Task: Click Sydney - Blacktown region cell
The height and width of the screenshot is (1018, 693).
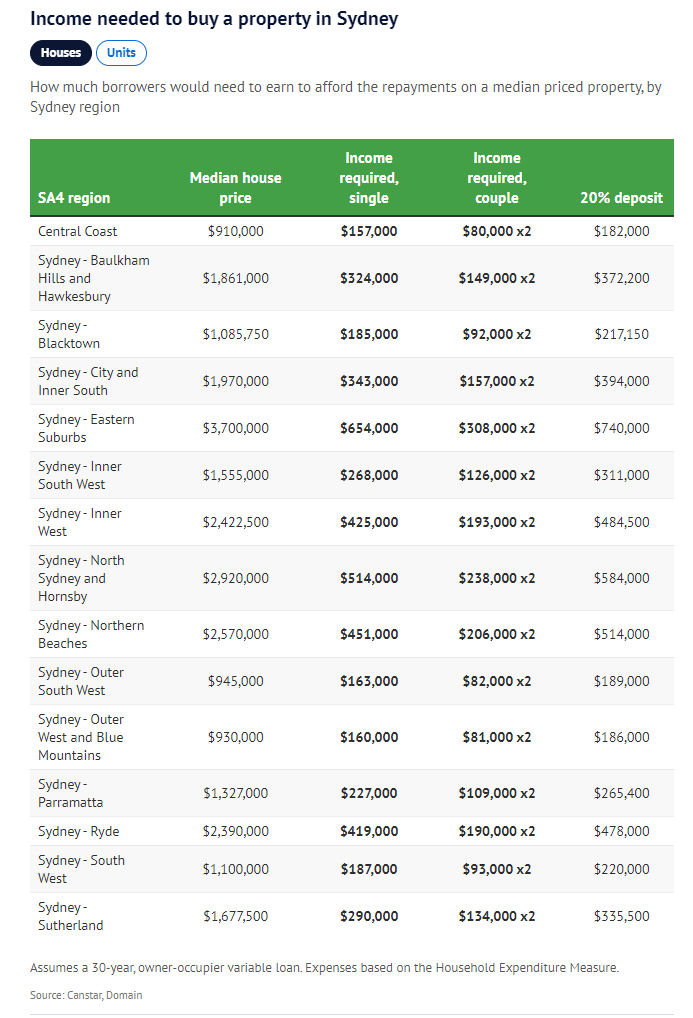Action: pyautogui.click(x=69, y=334)
